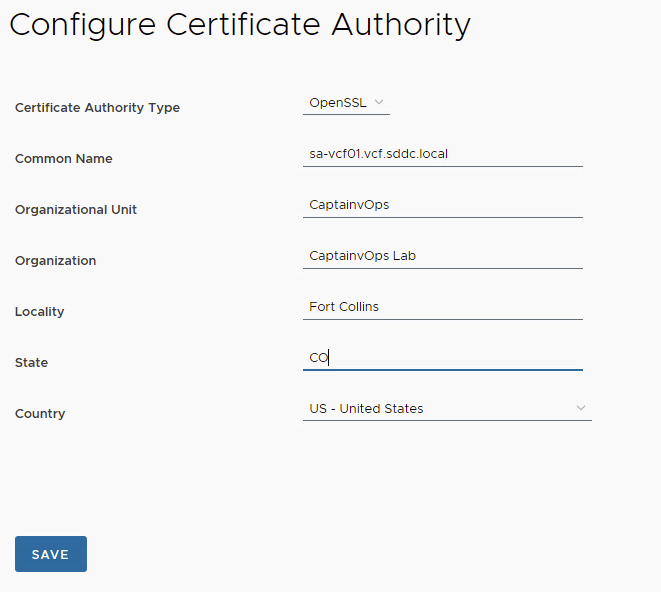Click the 'Locality' label

pos(39,312)
